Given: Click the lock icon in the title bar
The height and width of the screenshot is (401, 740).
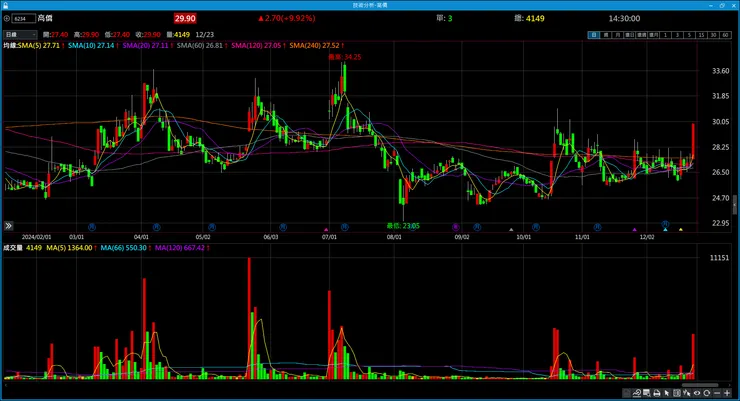Looking at the screenshot, I should [6, 5].
